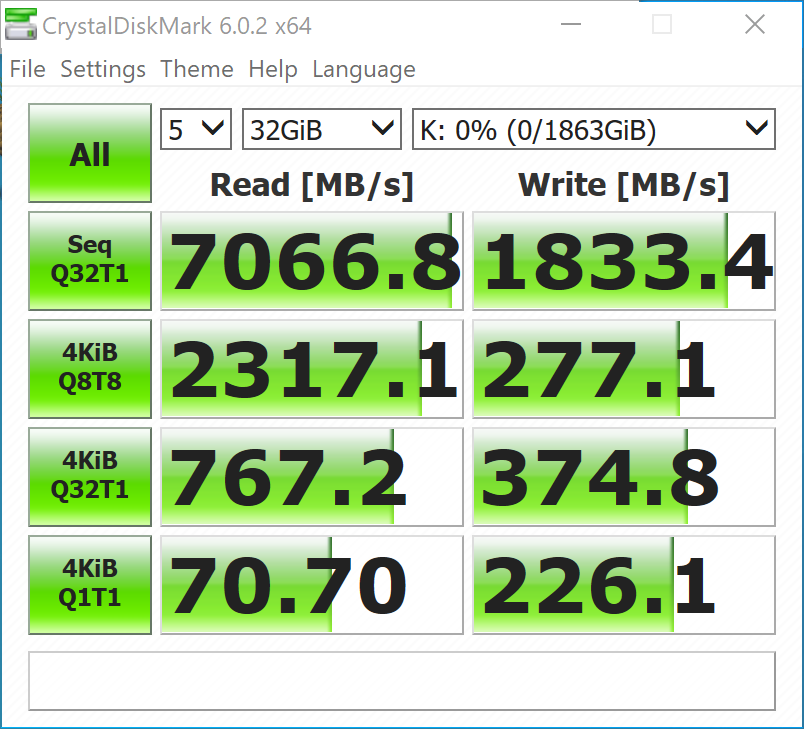
Task: Click the Seq read result 7066.8
Action: coord(312,261)
